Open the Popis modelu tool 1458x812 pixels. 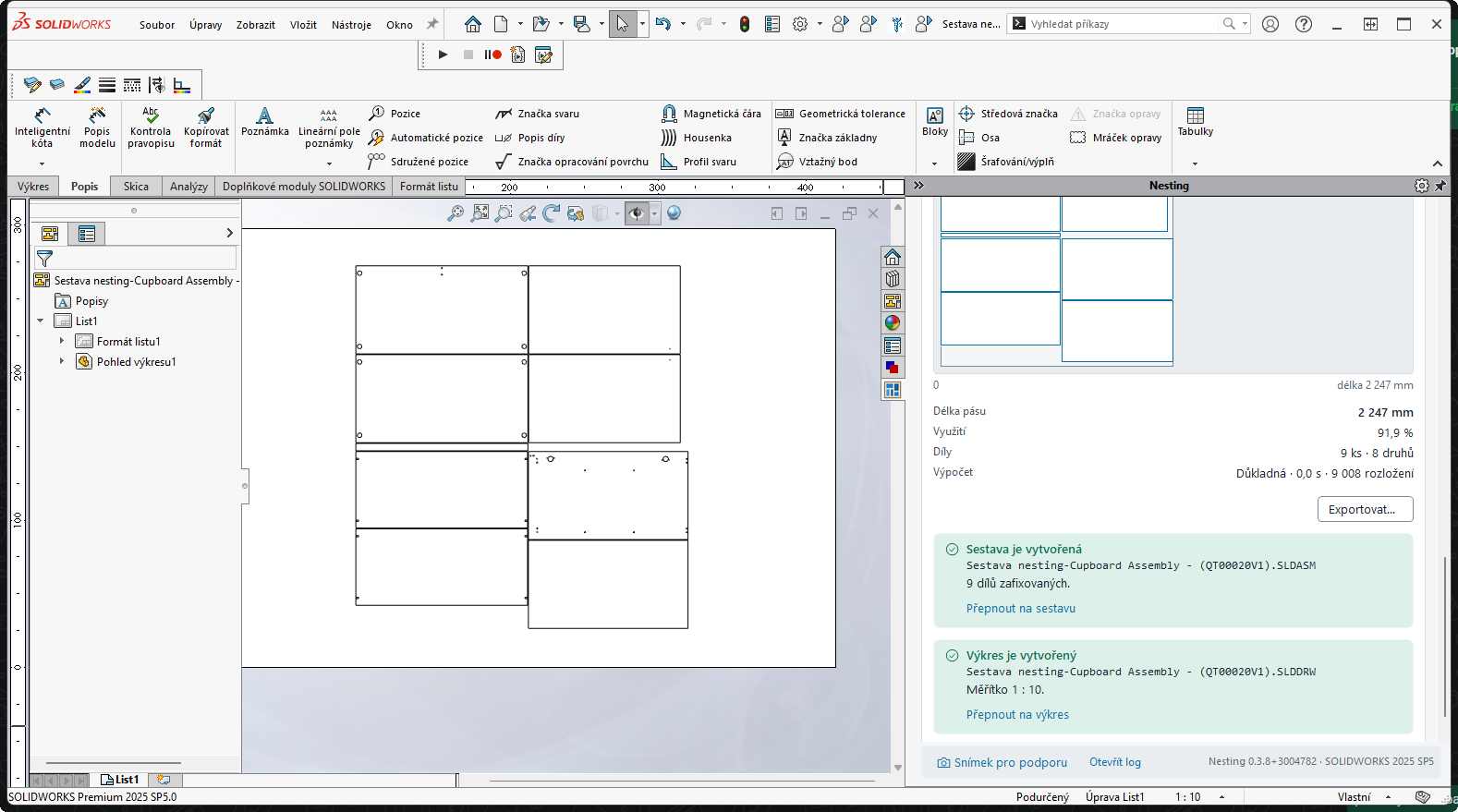97,127
